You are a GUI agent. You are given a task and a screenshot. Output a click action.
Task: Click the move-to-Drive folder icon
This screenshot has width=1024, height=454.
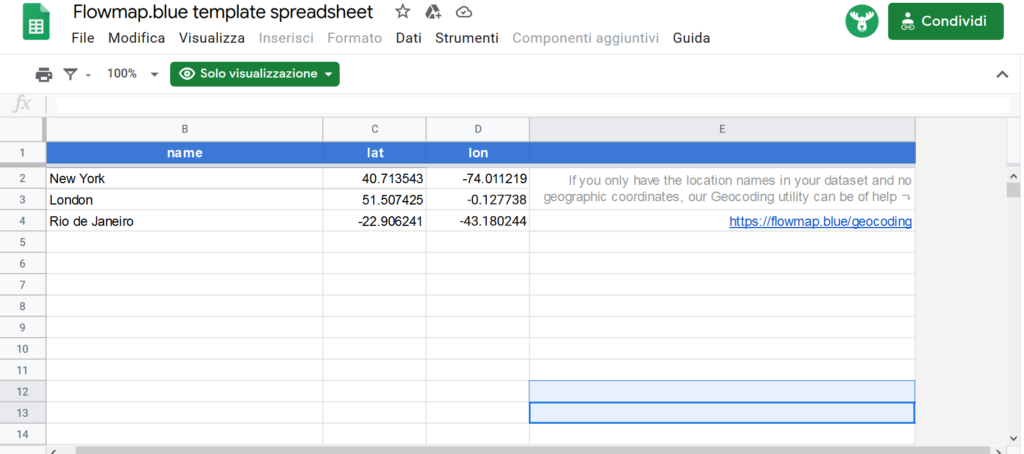[433, 12]
